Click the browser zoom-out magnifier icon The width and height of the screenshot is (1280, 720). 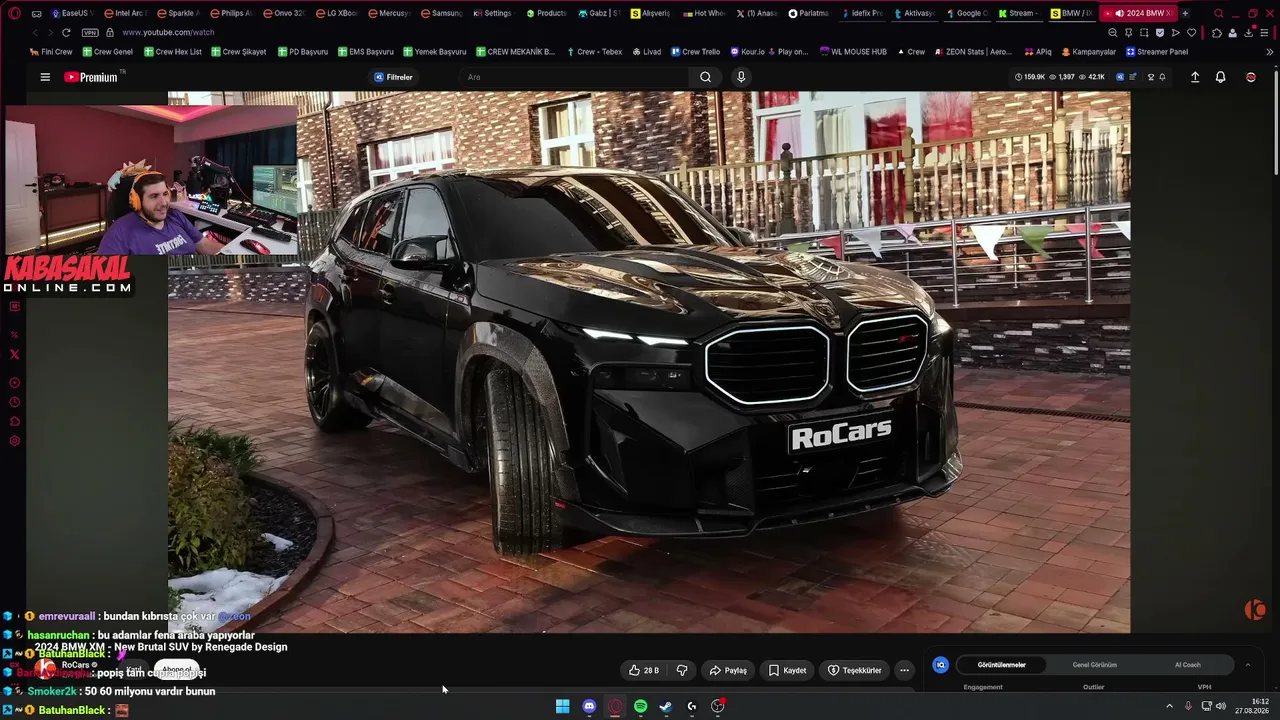tap(1113, 32)
